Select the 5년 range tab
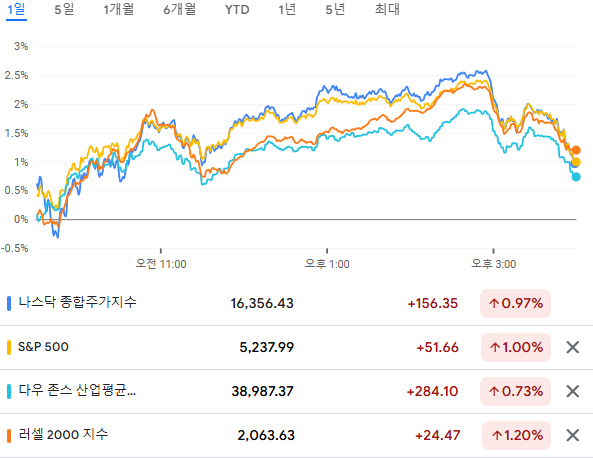 click(x=335, y=9)
